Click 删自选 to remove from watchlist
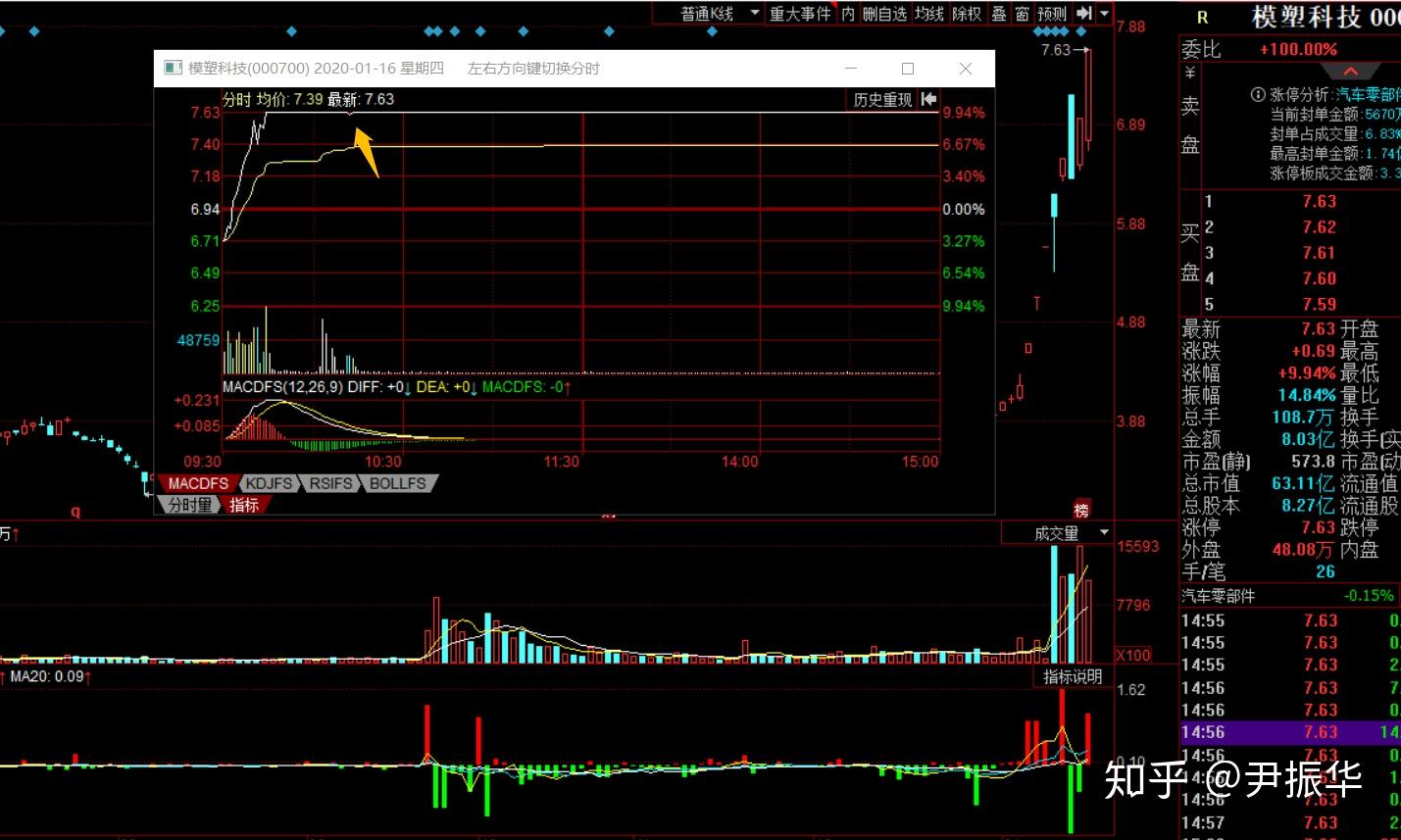 [884, 14]
